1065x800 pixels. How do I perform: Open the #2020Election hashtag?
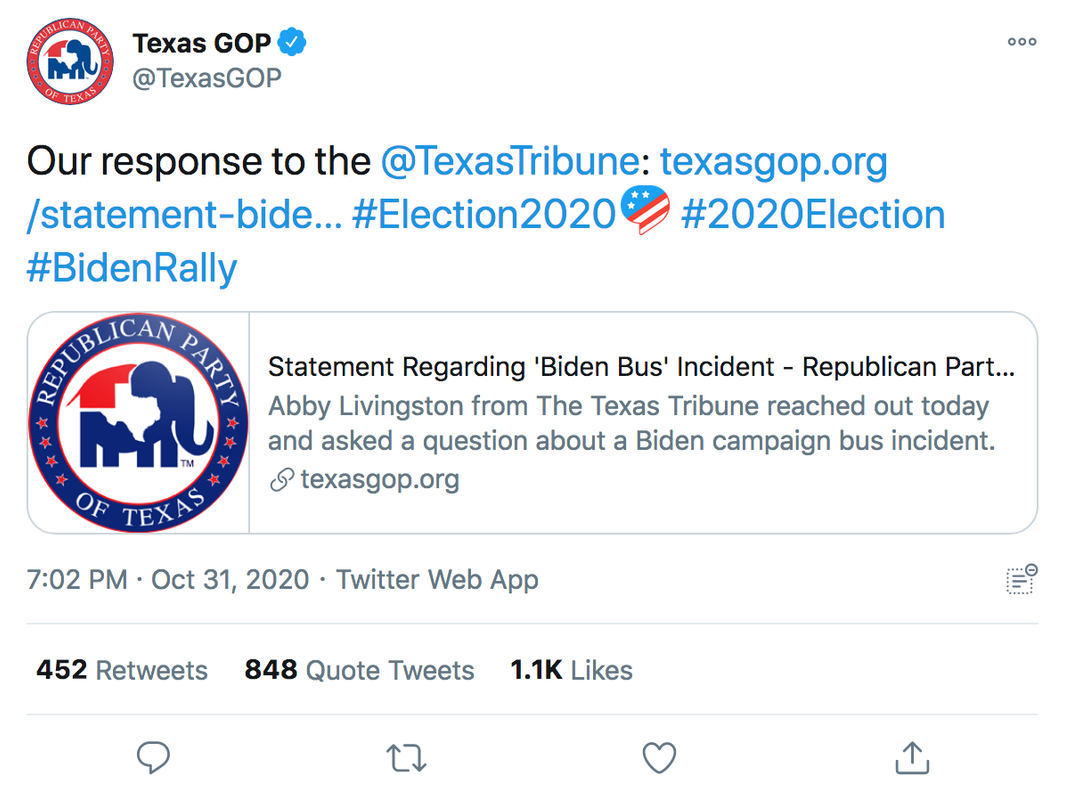click(813, 215)
